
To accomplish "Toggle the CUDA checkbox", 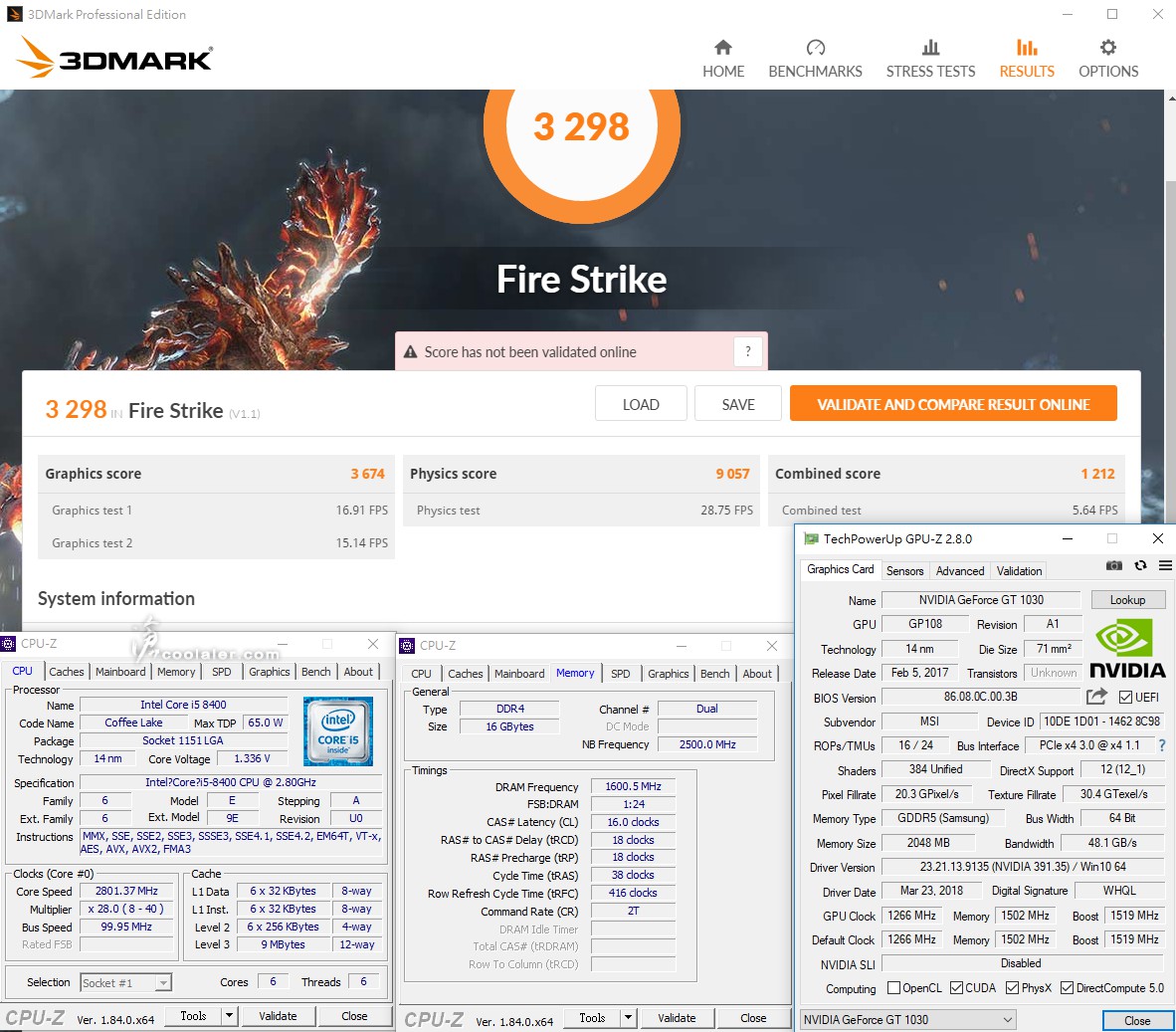I will [956, 988].
